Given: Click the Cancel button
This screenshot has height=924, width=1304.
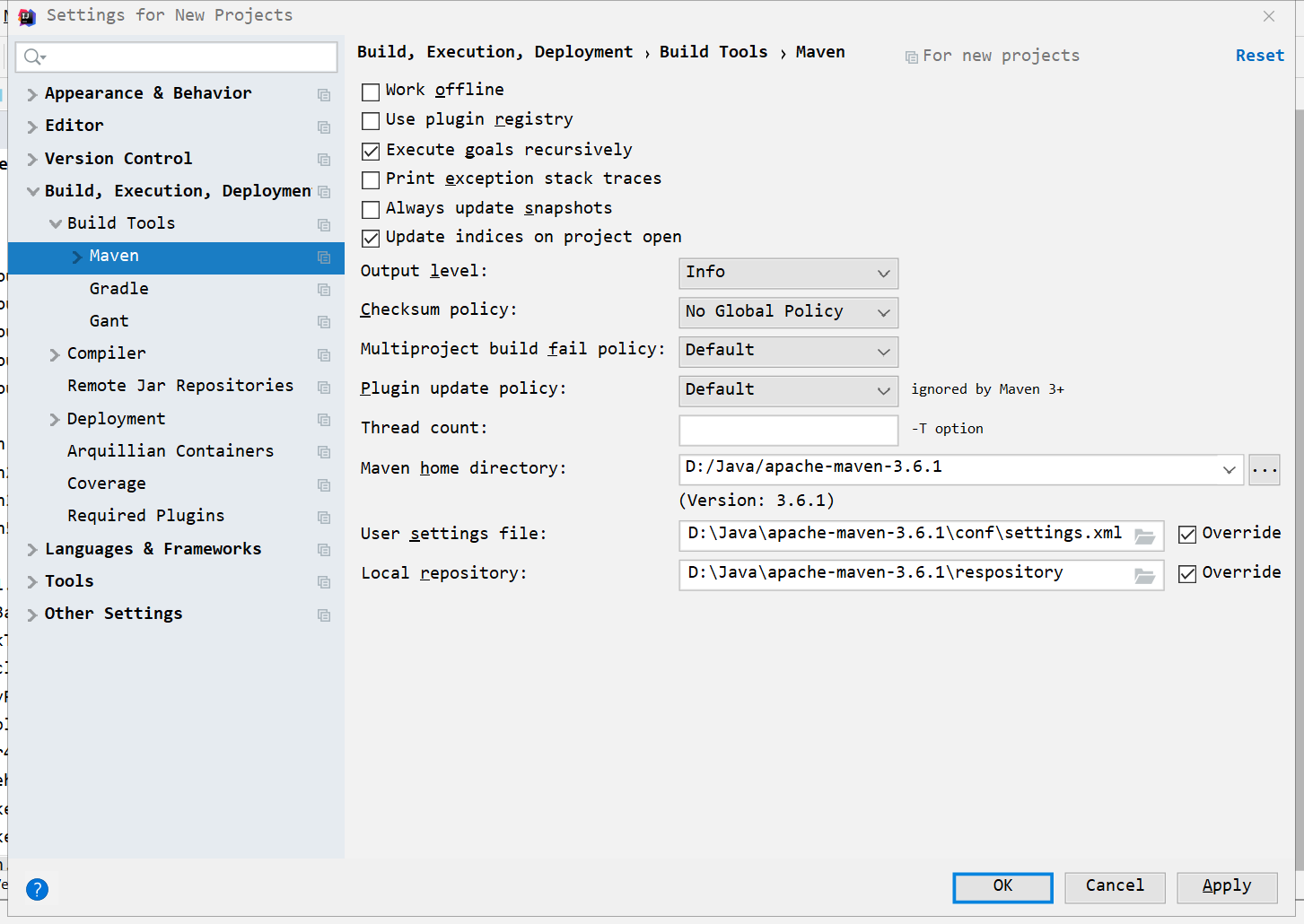Looking at the screenshot, I should (1115, 887).
